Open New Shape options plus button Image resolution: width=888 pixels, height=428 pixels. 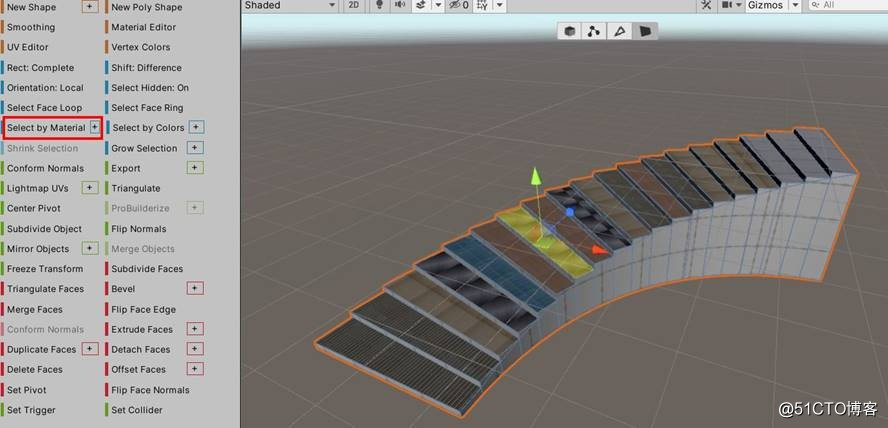(90, 7)
